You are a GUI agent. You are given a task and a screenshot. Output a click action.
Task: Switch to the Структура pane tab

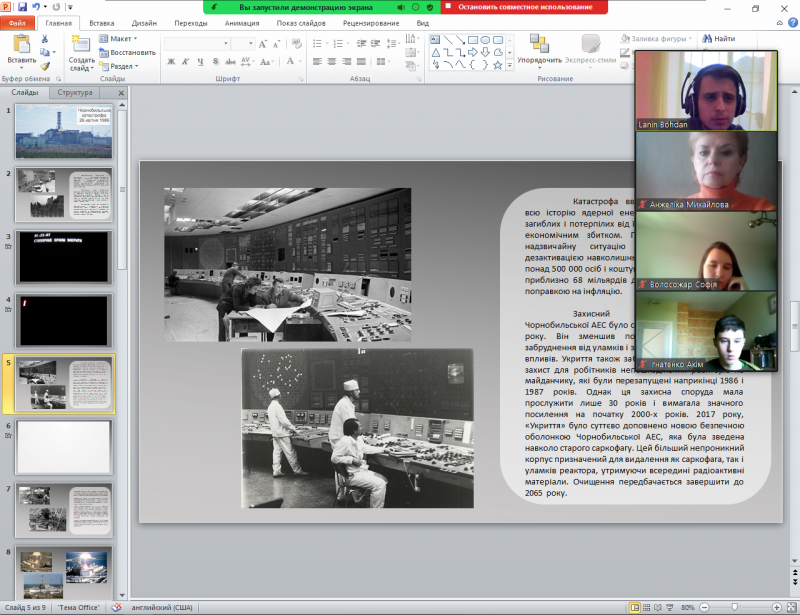click(x=74, y=92)
